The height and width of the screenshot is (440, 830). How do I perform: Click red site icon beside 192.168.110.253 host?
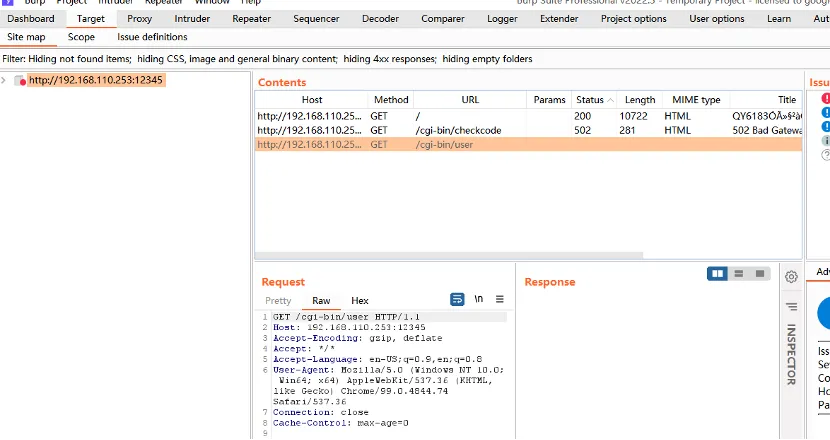pos(20,81)
